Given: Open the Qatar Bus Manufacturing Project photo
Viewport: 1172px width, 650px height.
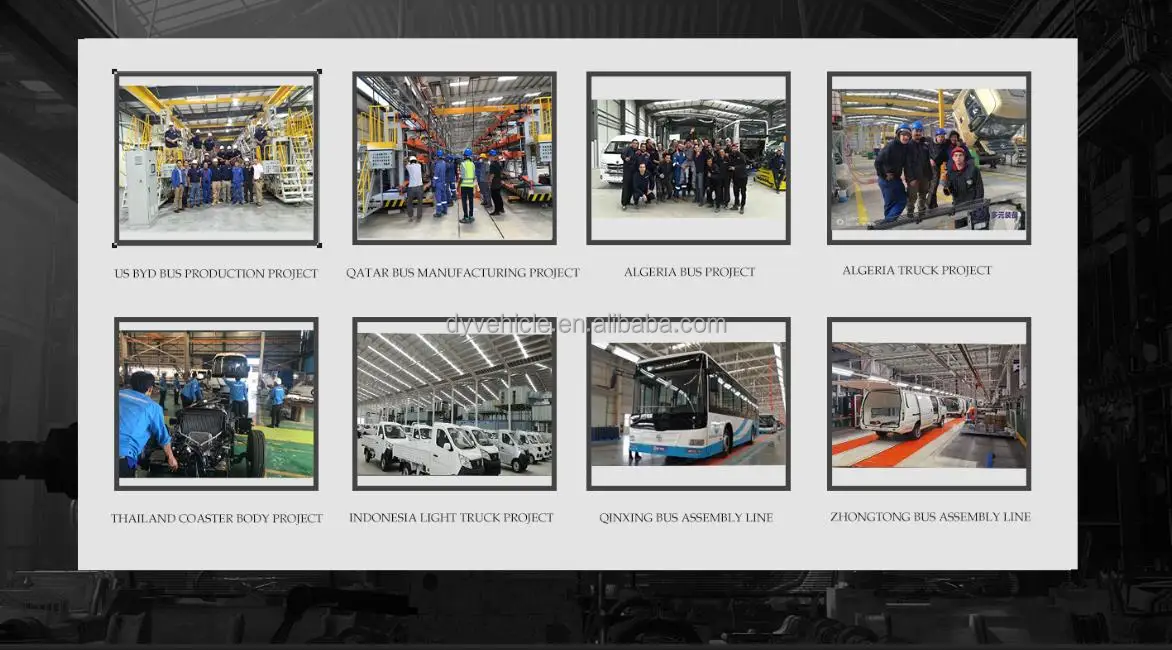Looking at the screenshot, I should tap(454, 158).
